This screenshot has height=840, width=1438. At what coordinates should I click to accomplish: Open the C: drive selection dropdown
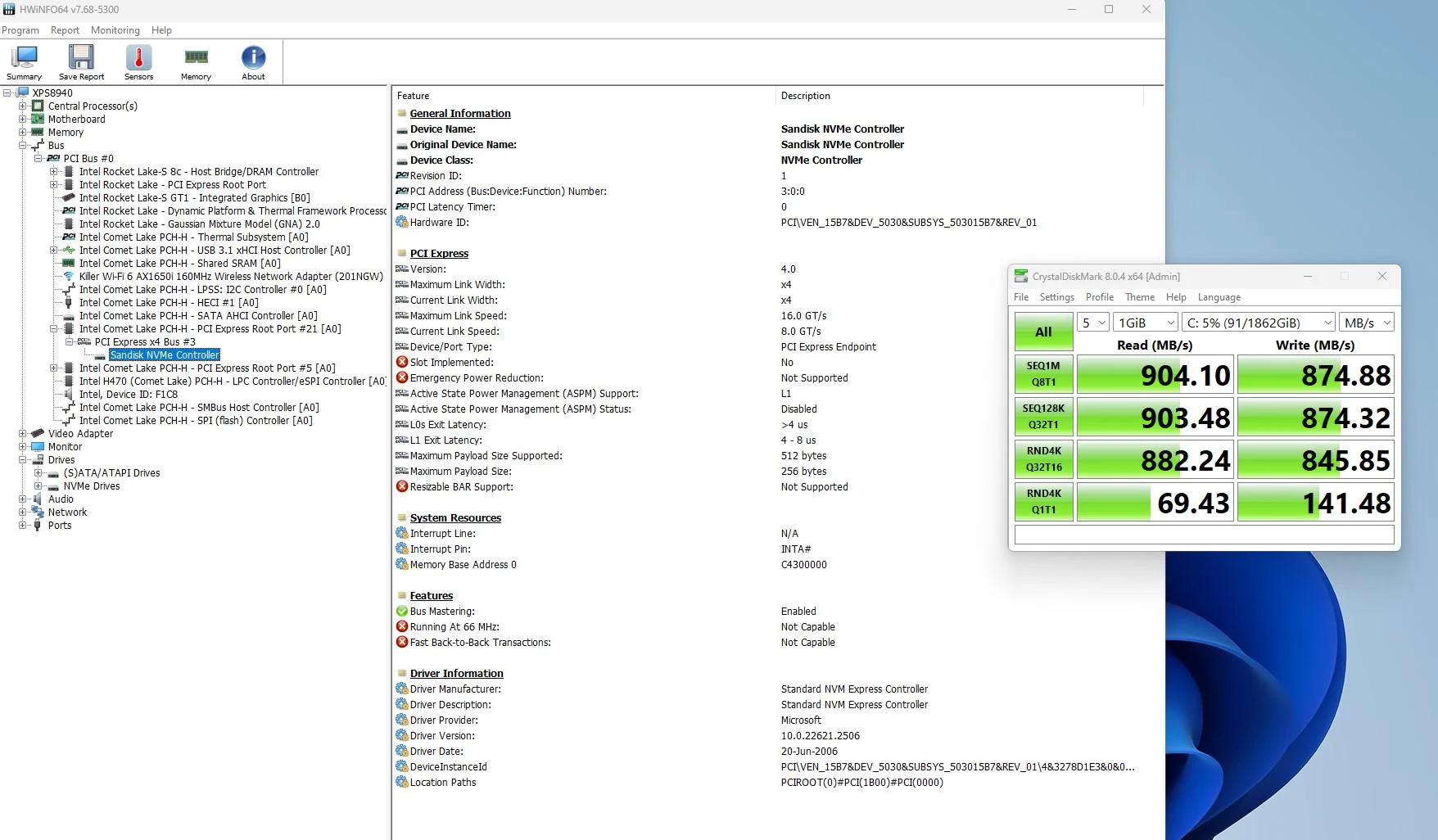pos(1259,323)
